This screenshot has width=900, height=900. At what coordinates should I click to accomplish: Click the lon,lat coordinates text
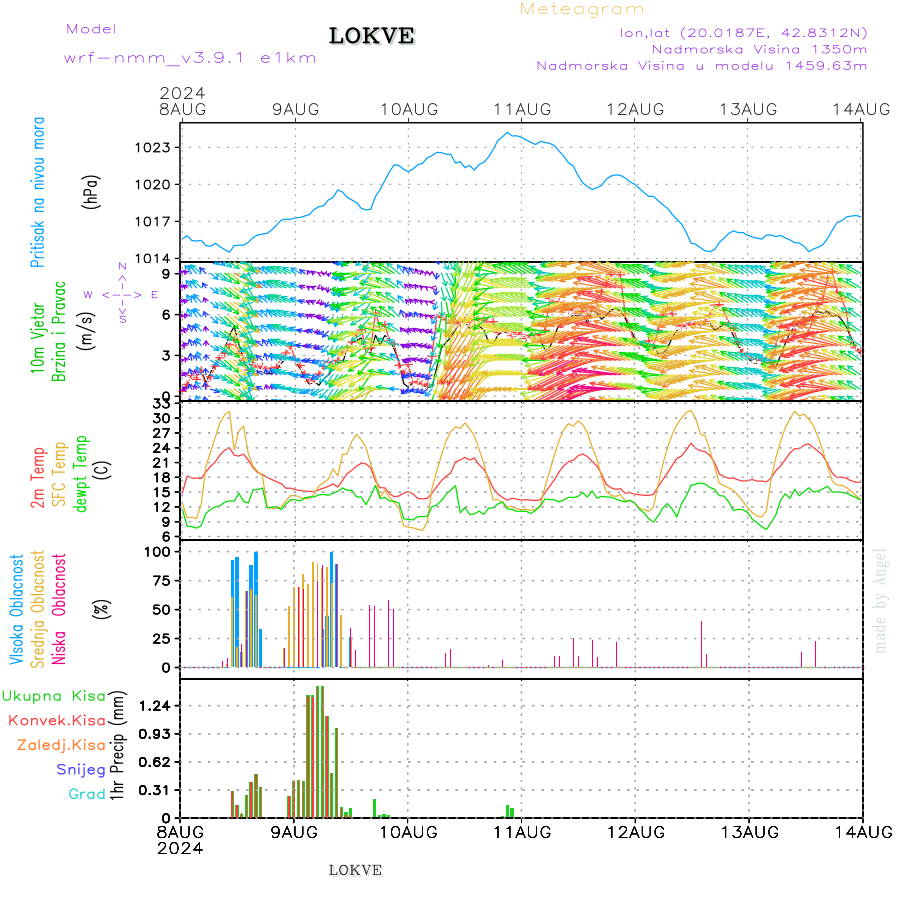pos(743,33)
